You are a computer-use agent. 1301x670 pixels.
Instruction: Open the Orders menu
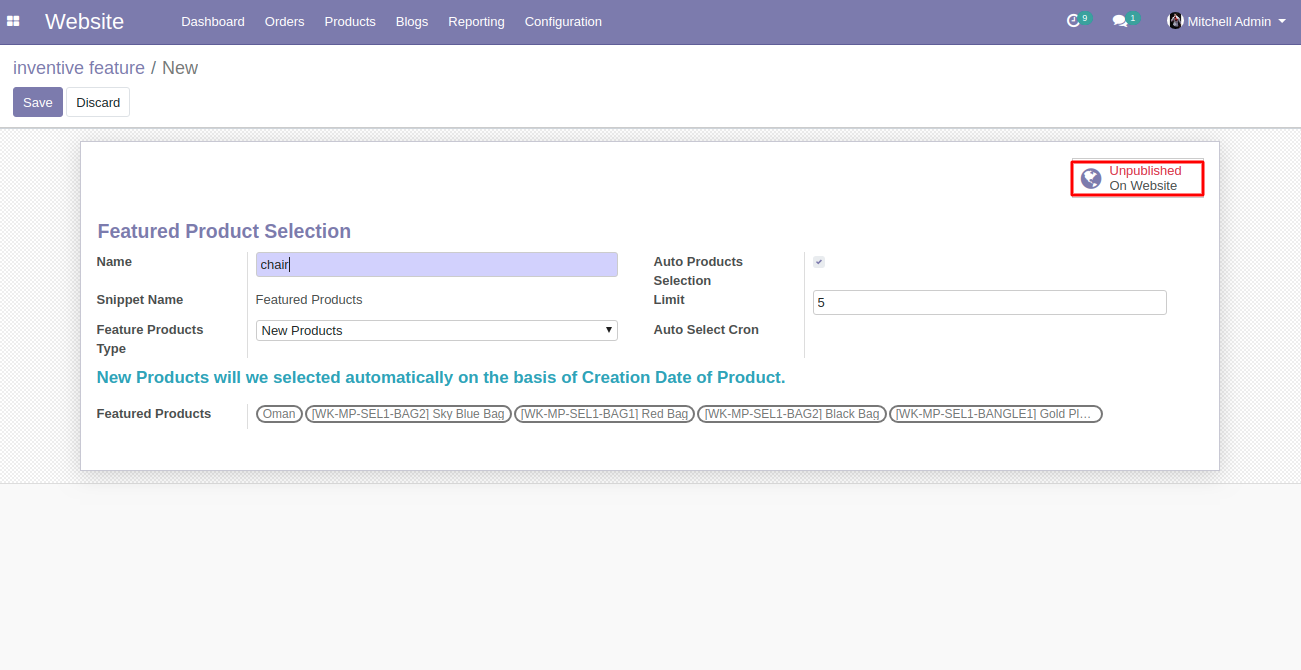(x=284, y=21)
